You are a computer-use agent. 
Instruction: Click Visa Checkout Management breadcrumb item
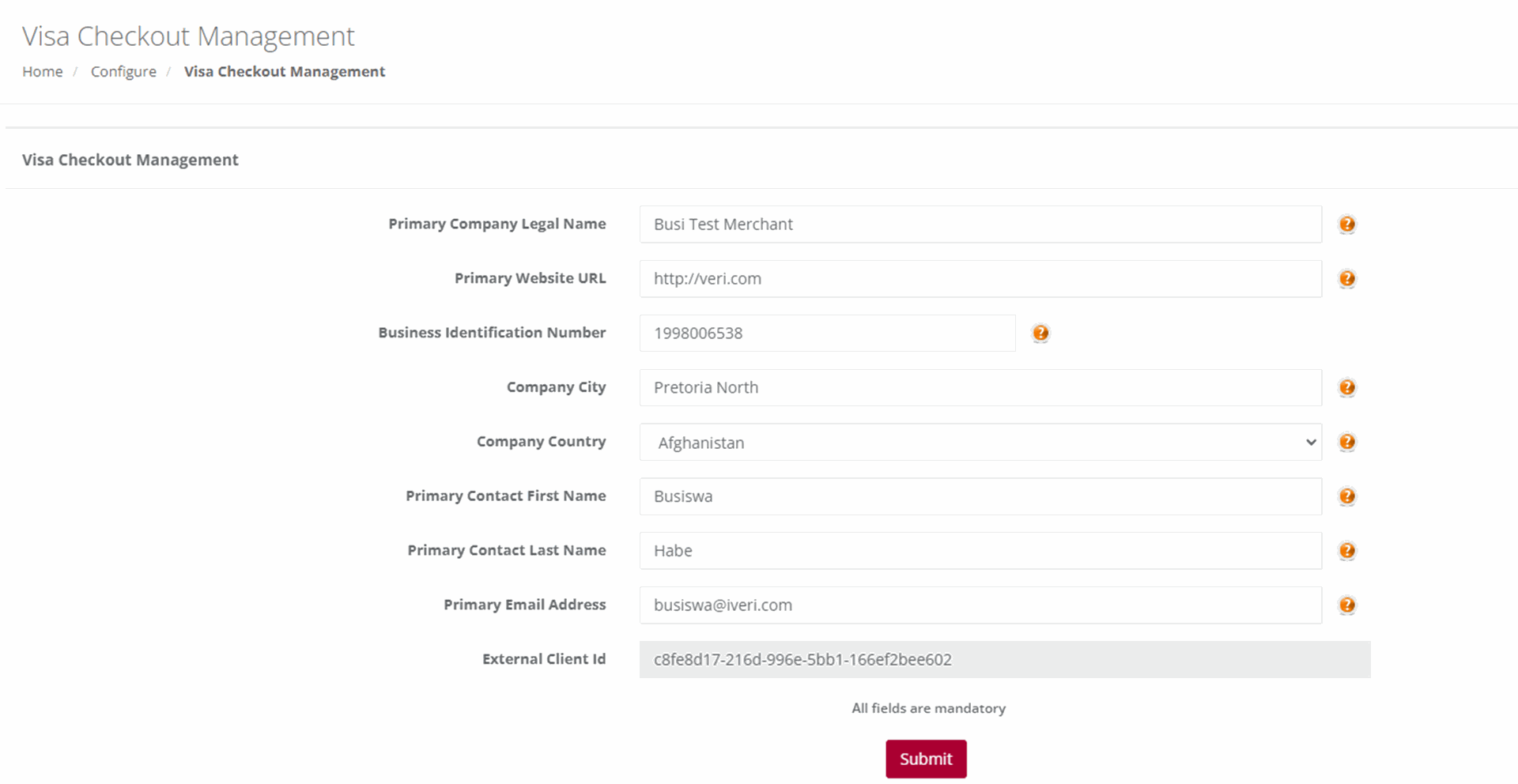pos(285,71)
